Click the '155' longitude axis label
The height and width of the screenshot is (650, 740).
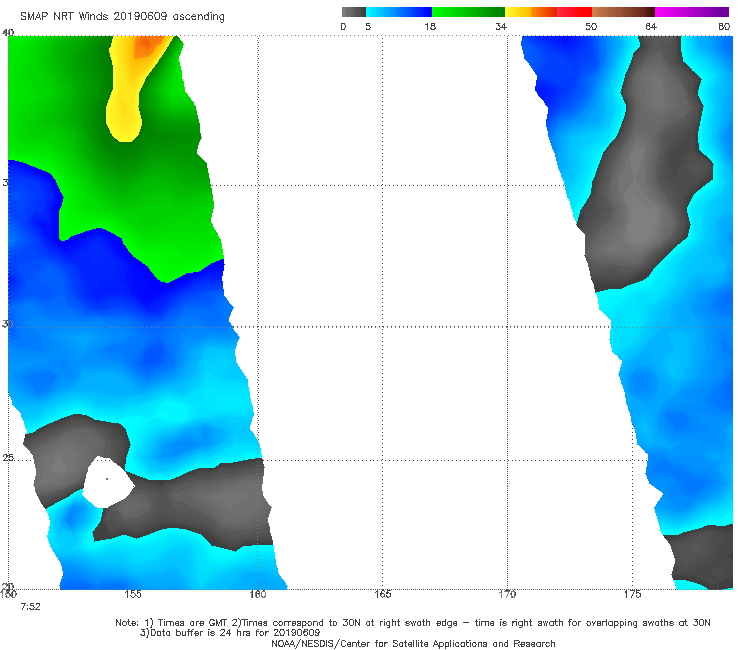[x=133, y=594]
